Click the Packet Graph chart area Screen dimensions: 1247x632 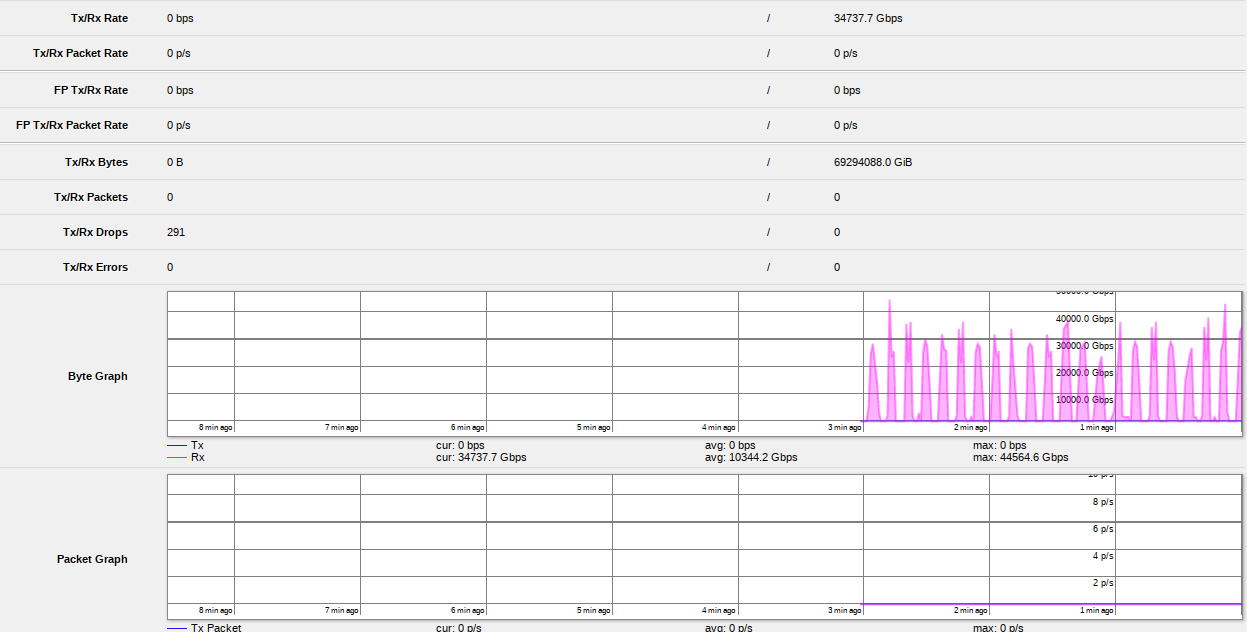pos(704,546)
